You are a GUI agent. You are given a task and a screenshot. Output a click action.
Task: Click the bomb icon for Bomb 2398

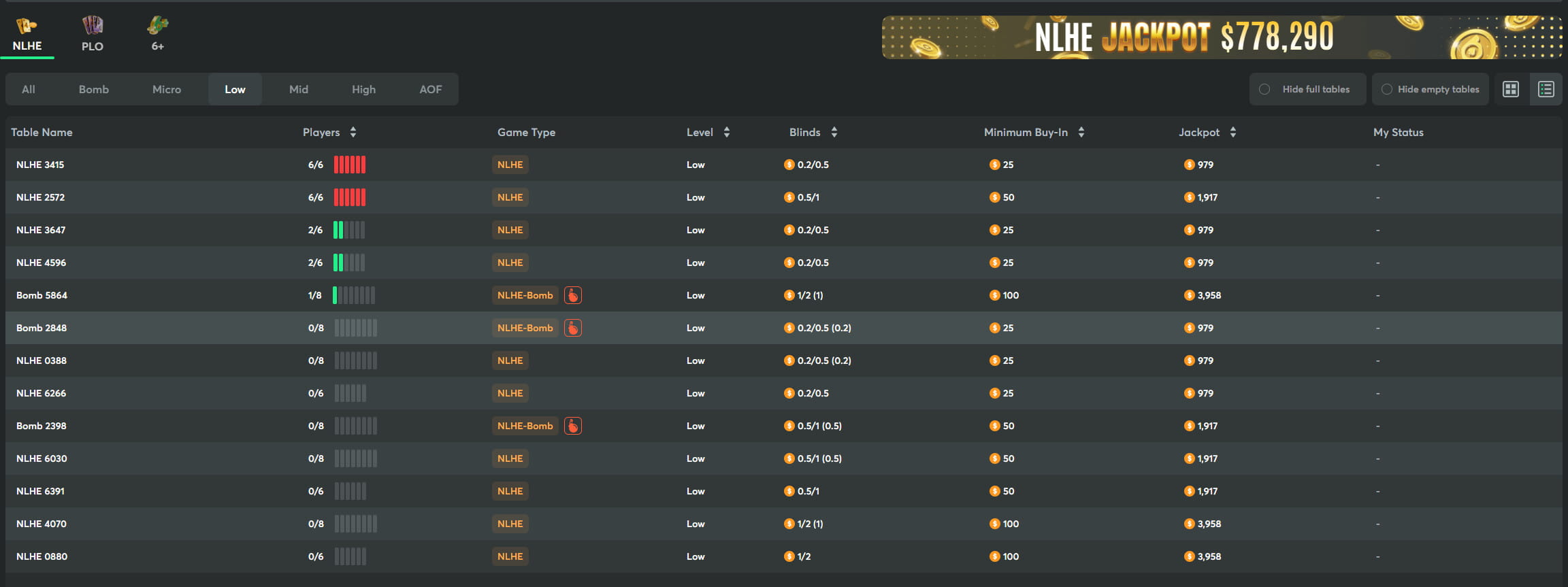pyautogui.click(x=573, y=426)
